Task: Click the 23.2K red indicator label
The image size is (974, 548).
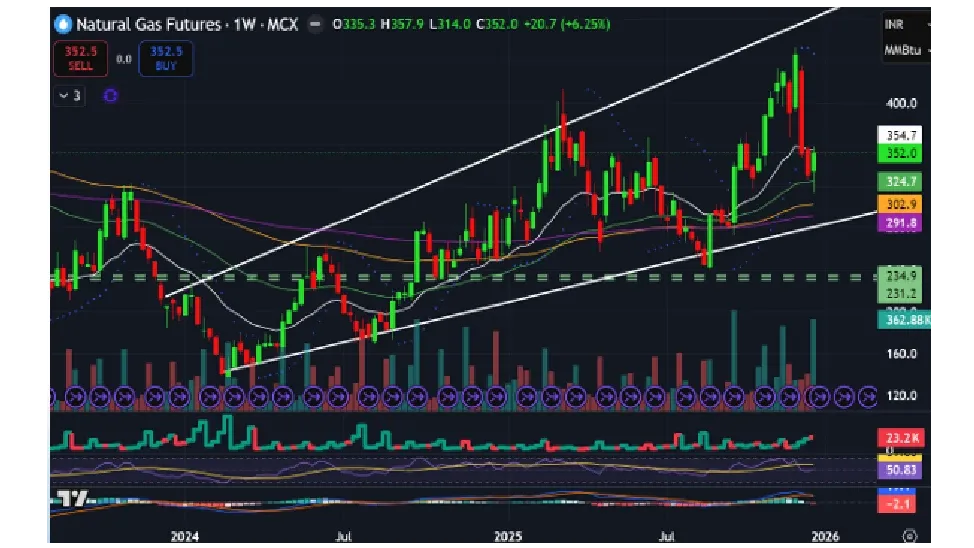Action: point(900,438)
